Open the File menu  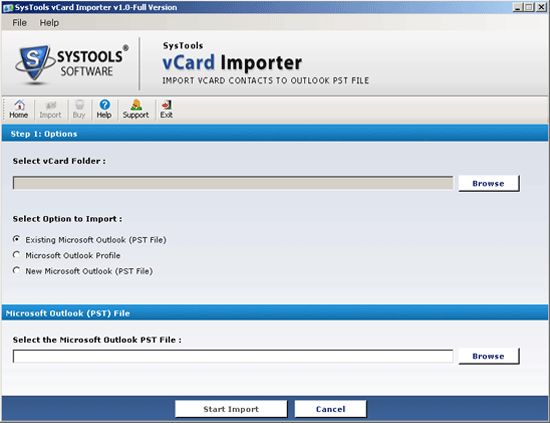(19, 23)
